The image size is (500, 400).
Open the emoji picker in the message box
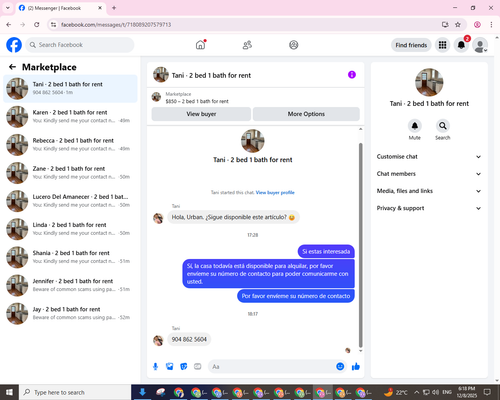(x=340, y=366)
